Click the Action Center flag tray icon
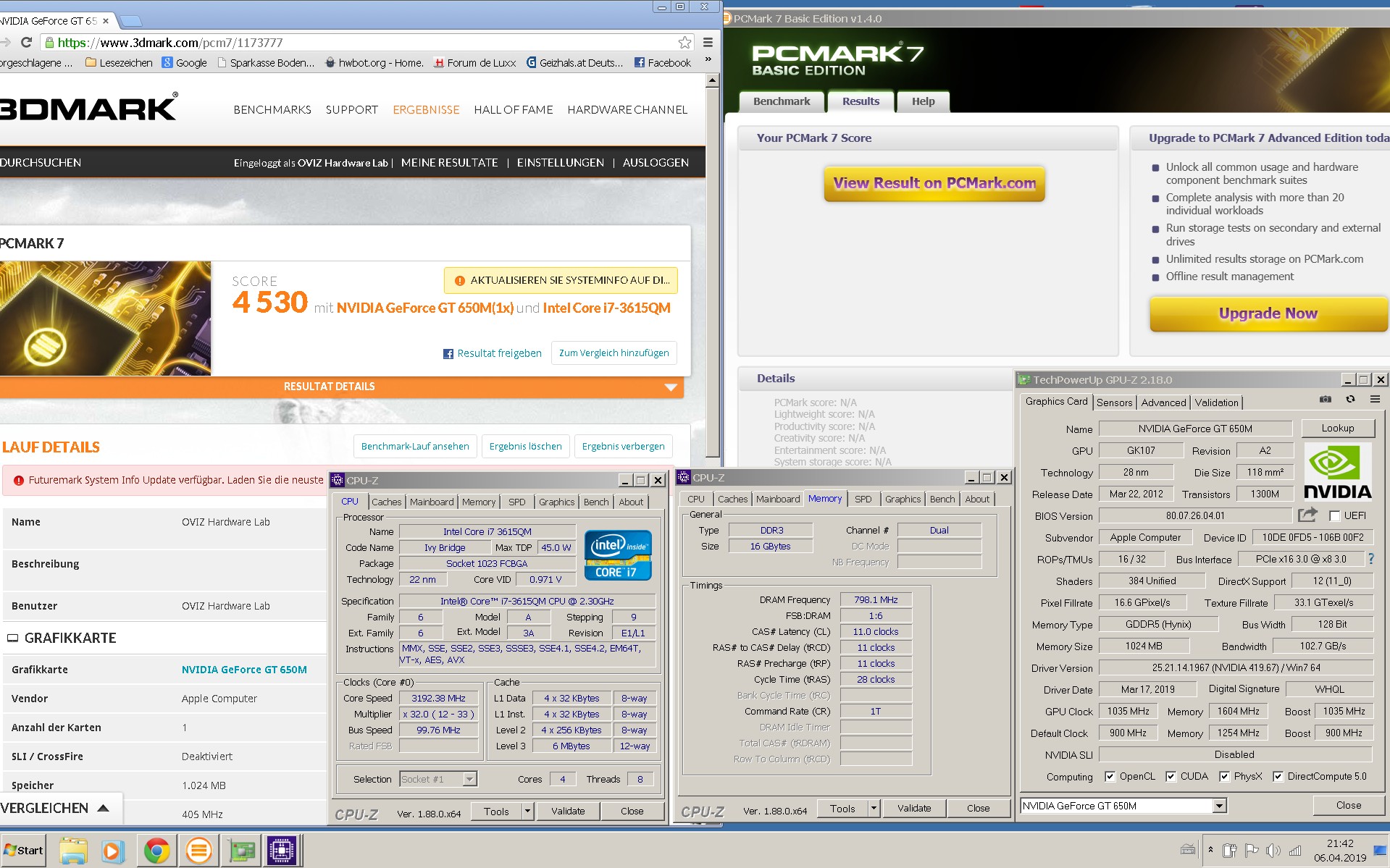Viewport: 1390px width, 868px height. click(1251, 851)
